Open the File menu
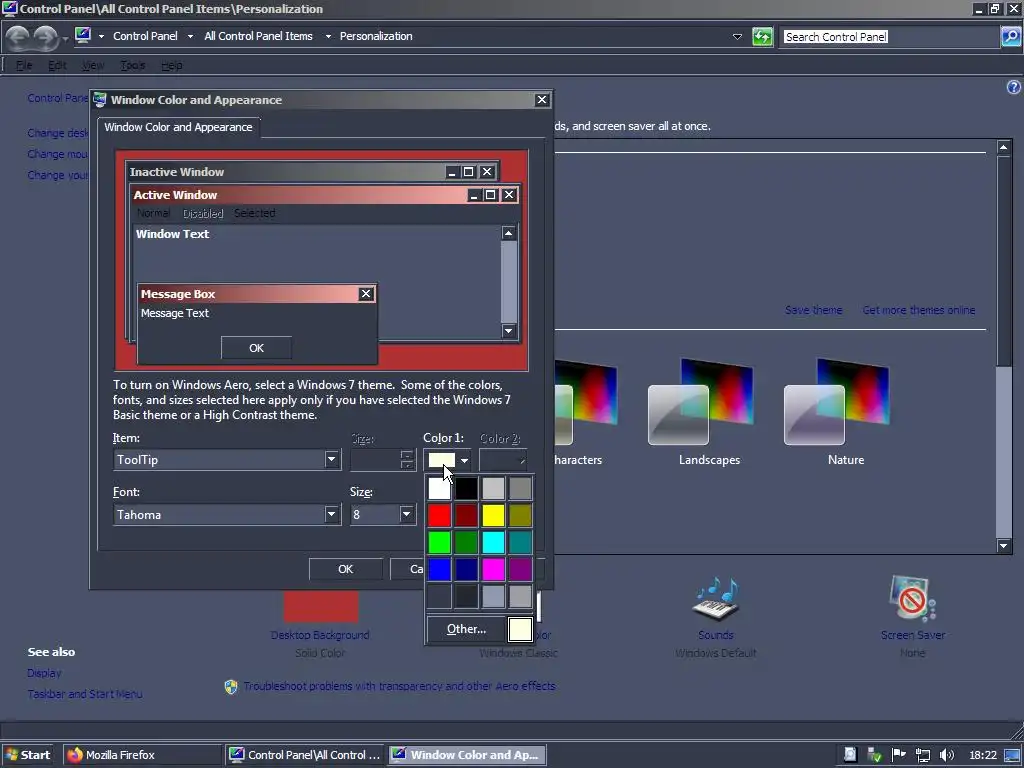Image resolution: width=1024 pixels, height=768 pixels. (24, 65)
